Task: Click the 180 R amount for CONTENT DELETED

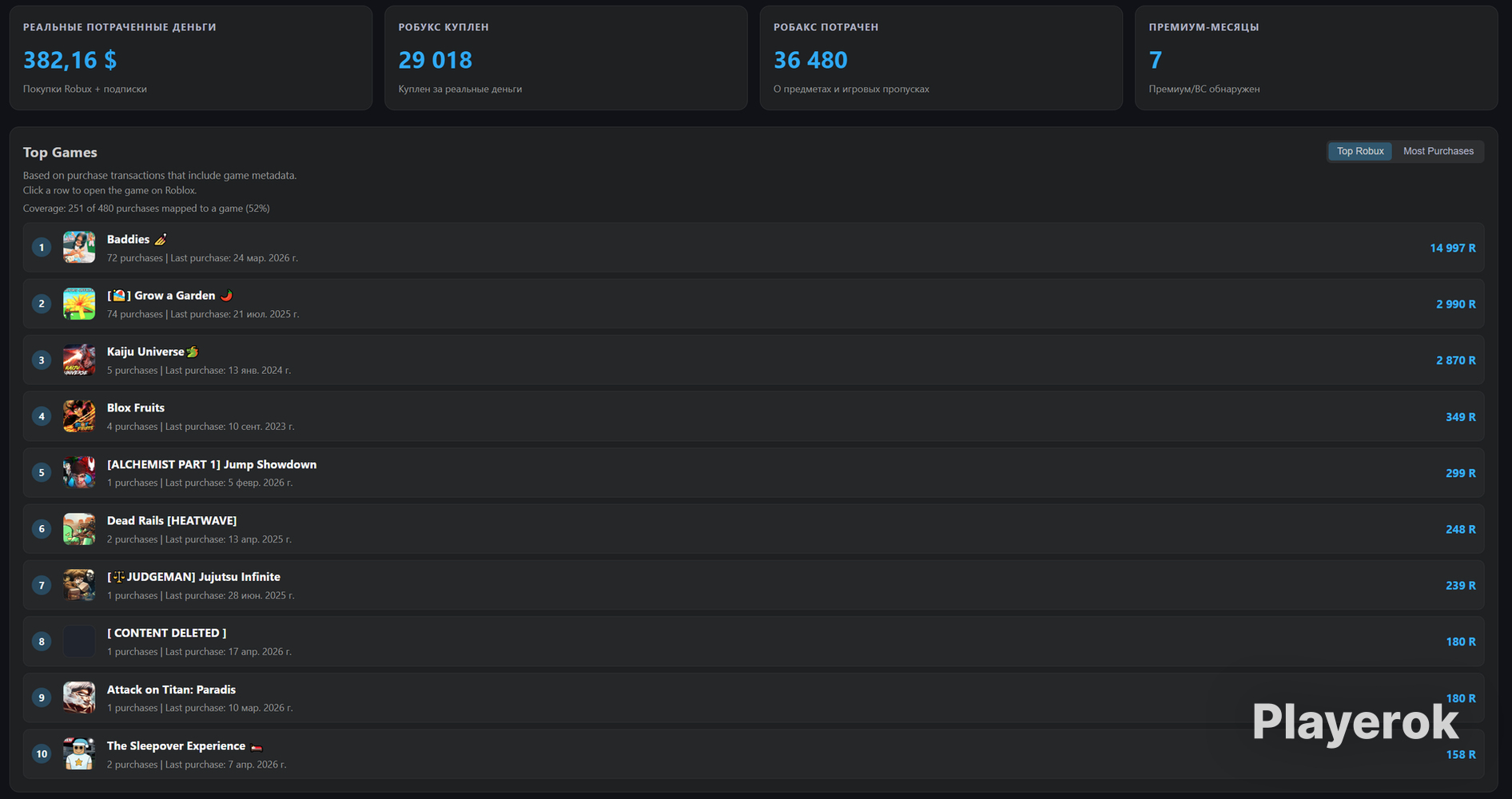Action: (1461, 642)
